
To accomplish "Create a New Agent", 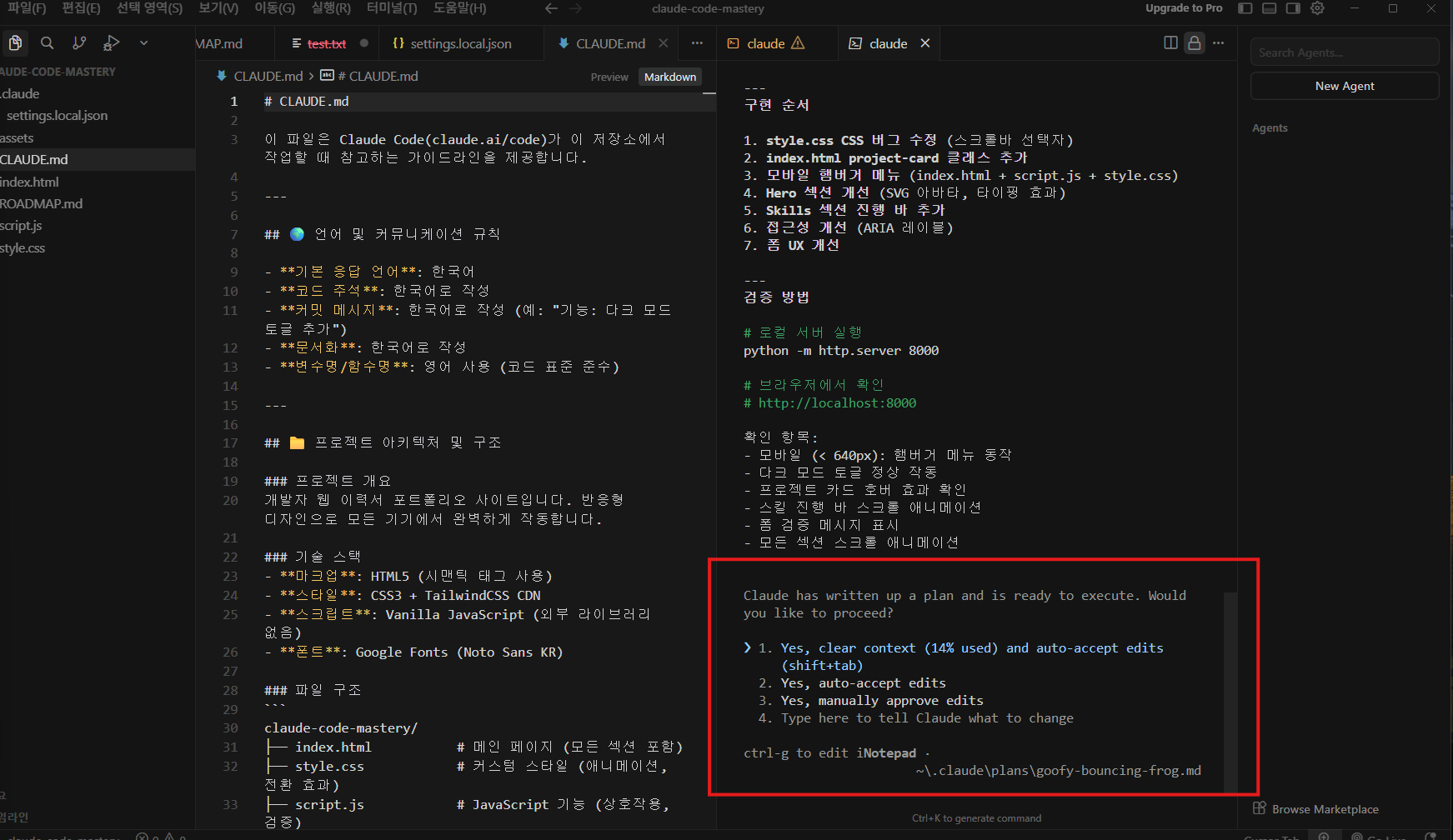I will [1345, 86].
